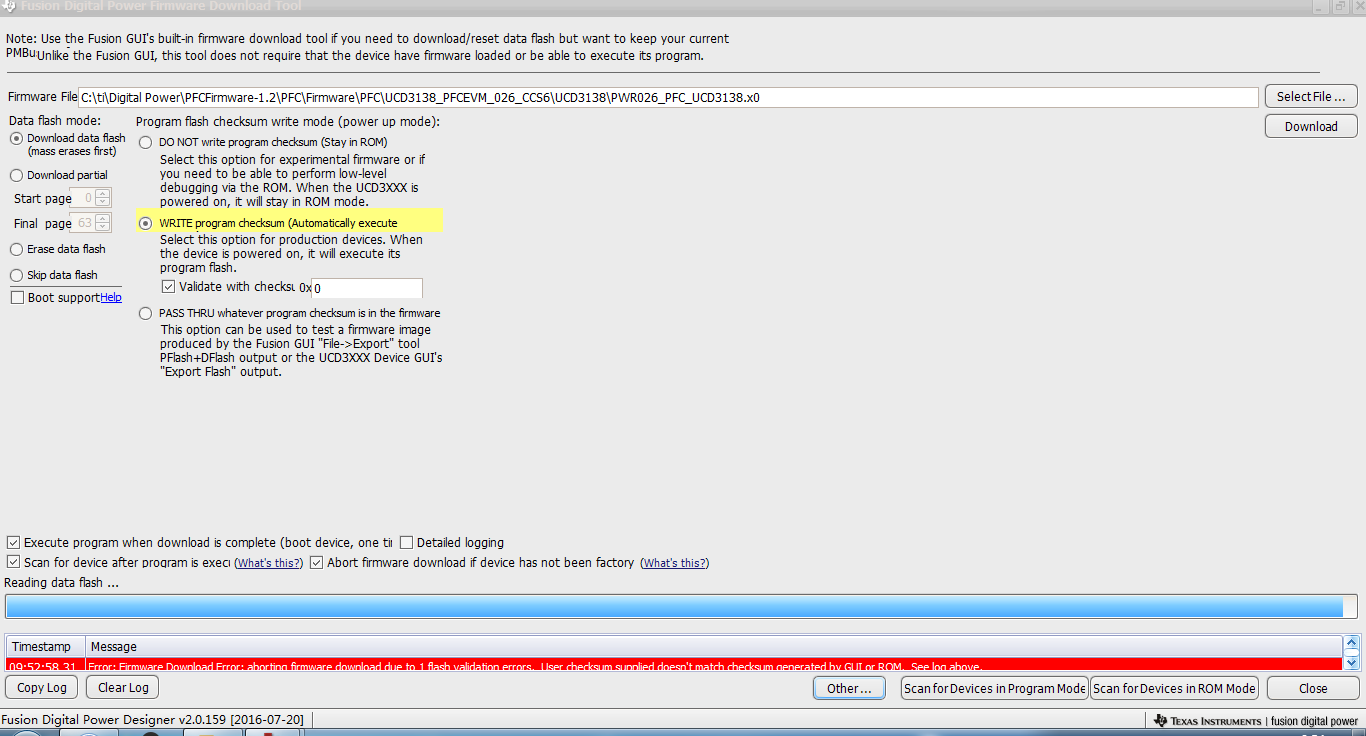The width and height of the screenshot is (1366, 736).
Task: Select the 'WRITE program checksum' radio option
Action: [x=146, y=223]
